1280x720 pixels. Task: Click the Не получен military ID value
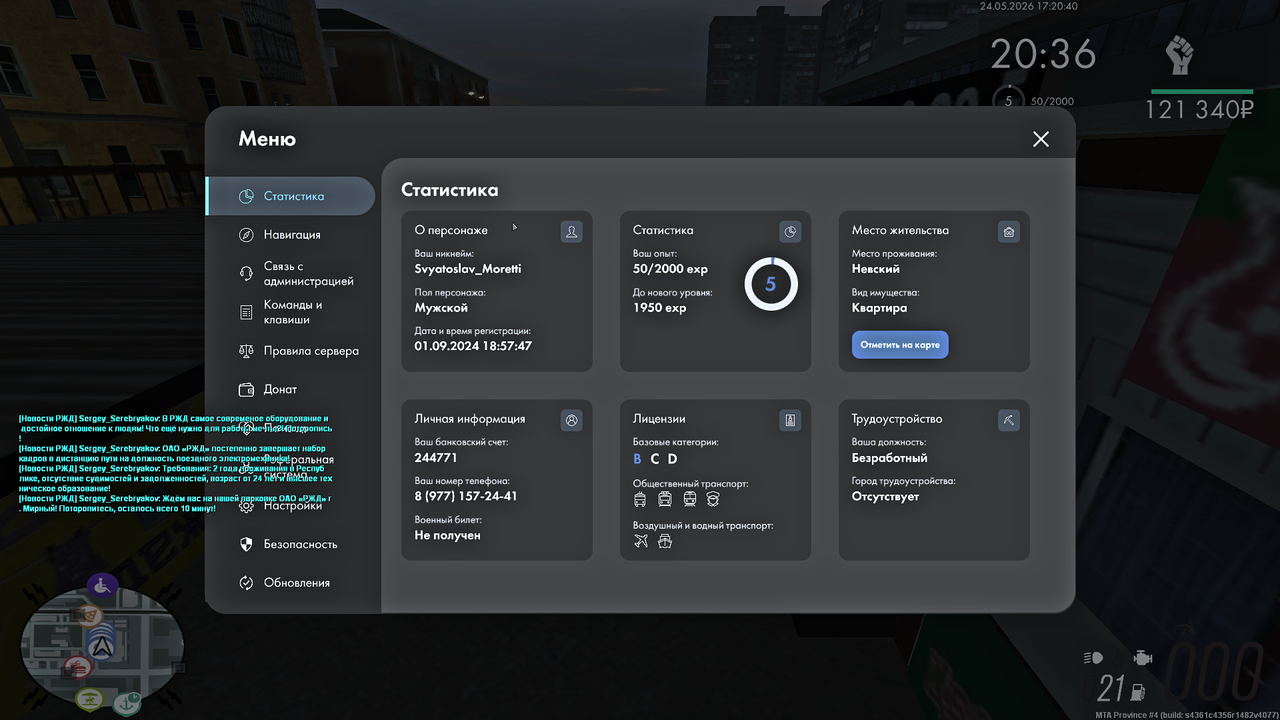click(x=448, y=535)
